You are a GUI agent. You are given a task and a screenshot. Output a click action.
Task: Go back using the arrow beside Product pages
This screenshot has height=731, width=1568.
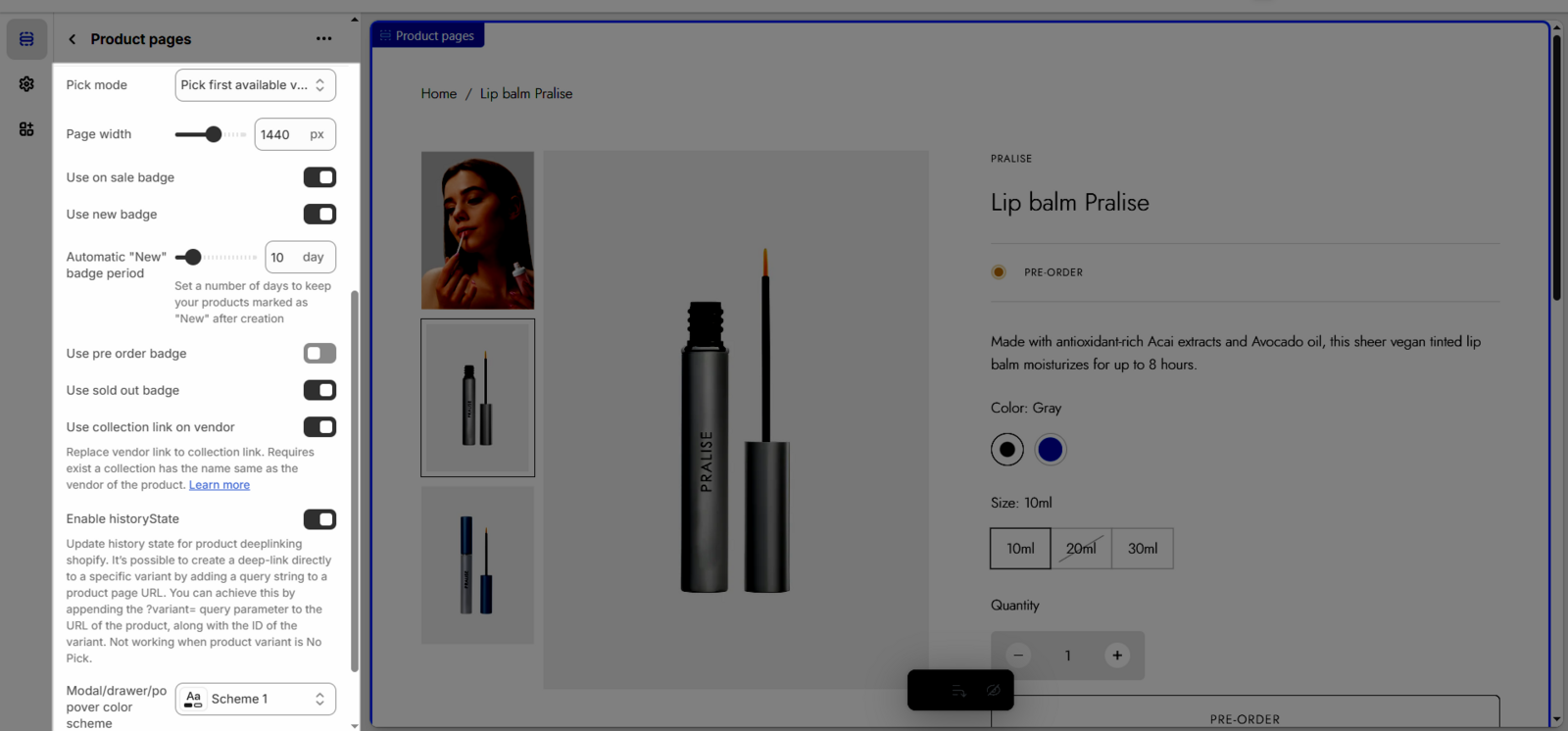(72, 39)
